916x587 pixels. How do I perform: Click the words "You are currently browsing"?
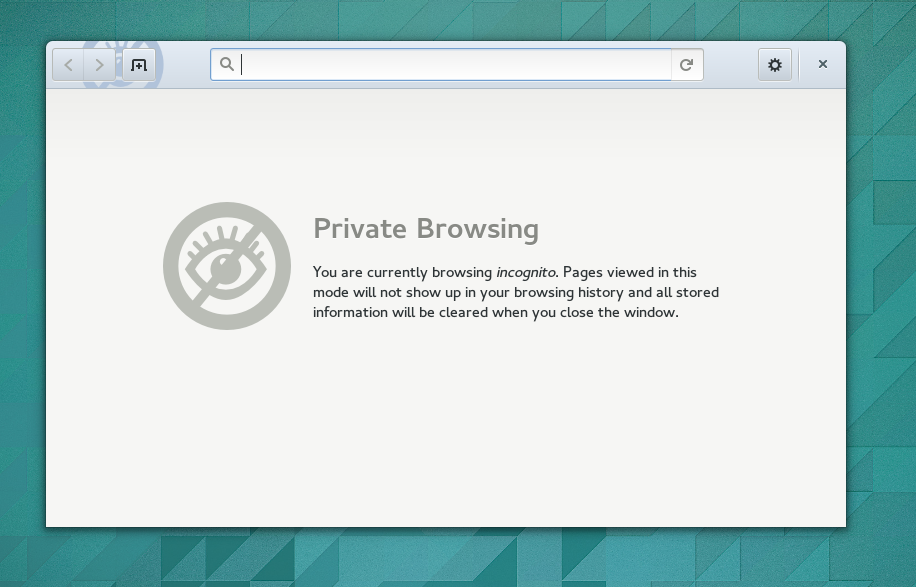pos(403,272)
